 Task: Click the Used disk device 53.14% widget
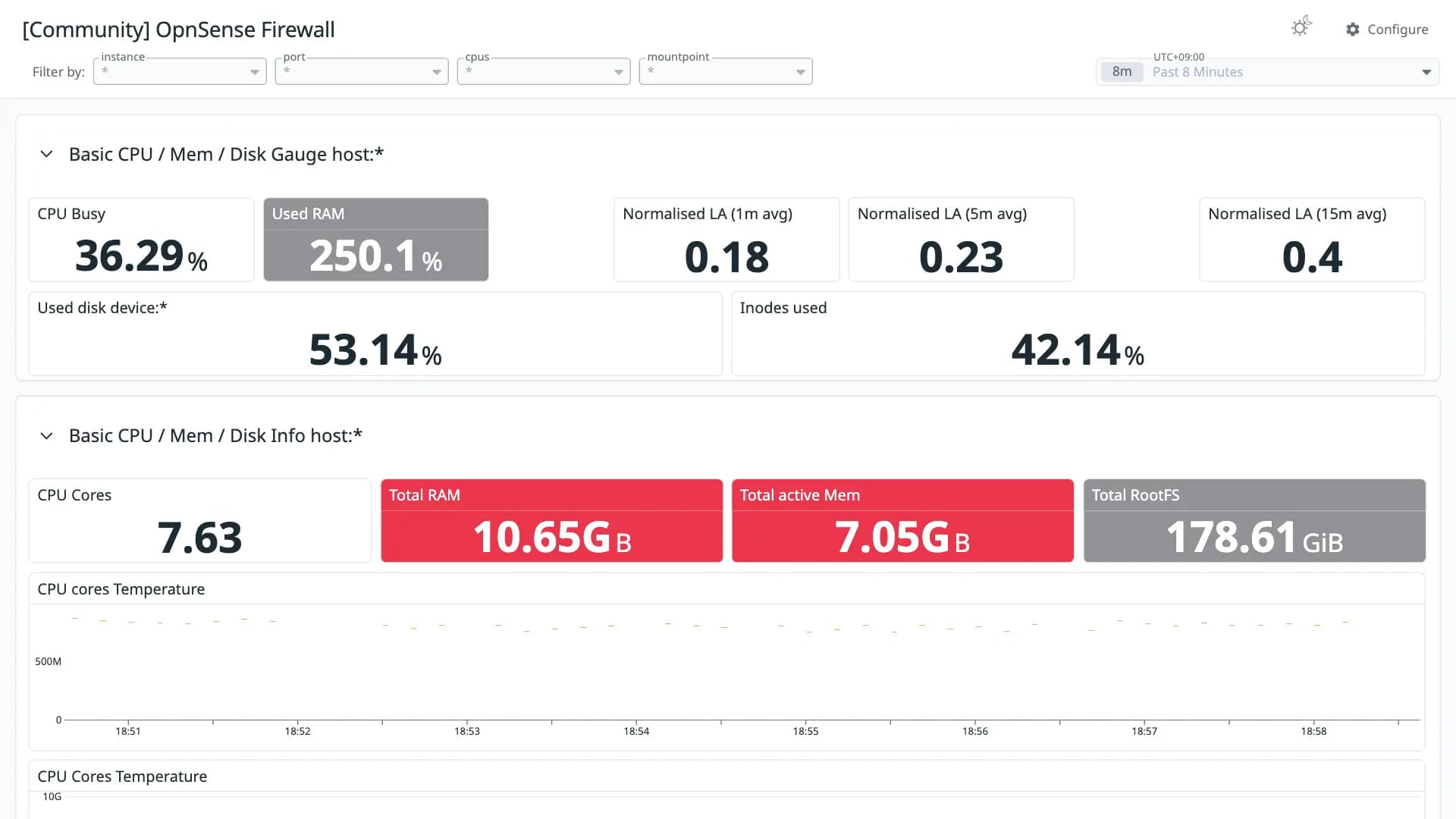(x=375, y=334)
